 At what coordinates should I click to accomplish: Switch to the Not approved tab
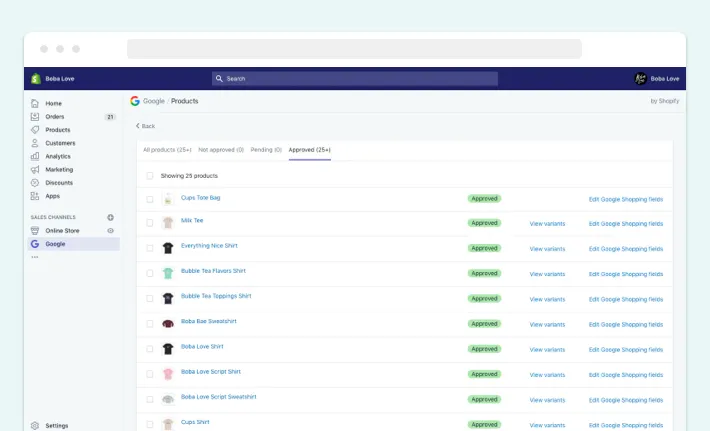pyautogui.click(x=221, y=150)
